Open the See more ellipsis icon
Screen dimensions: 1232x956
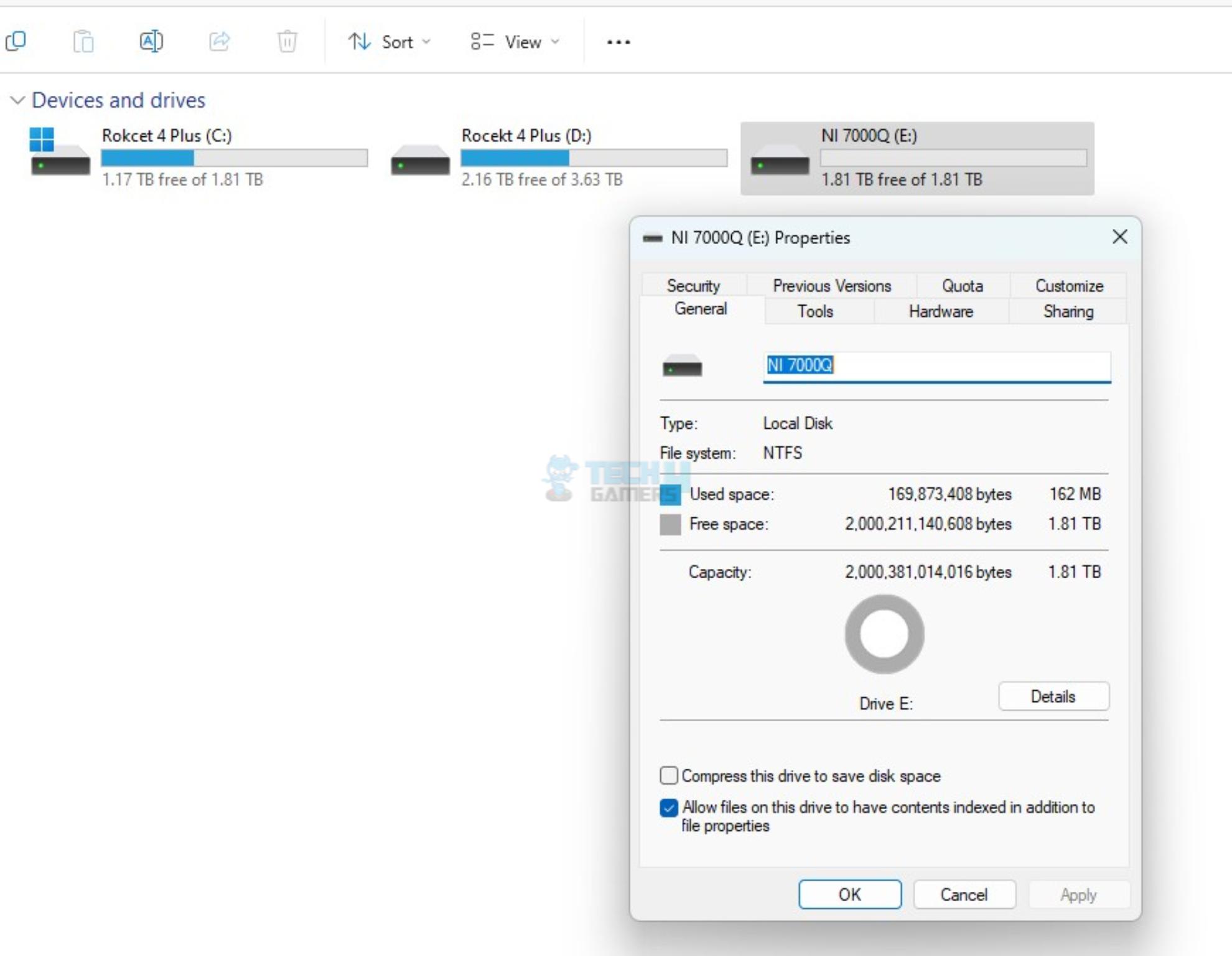click(617, 41)
